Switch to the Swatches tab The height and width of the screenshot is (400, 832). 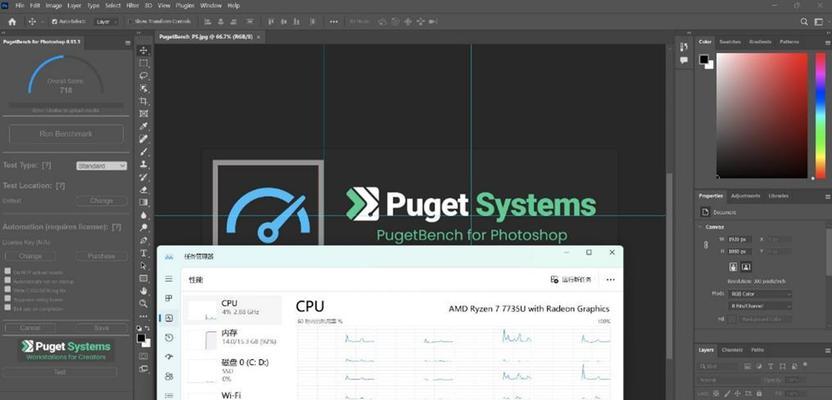[730, 42]
